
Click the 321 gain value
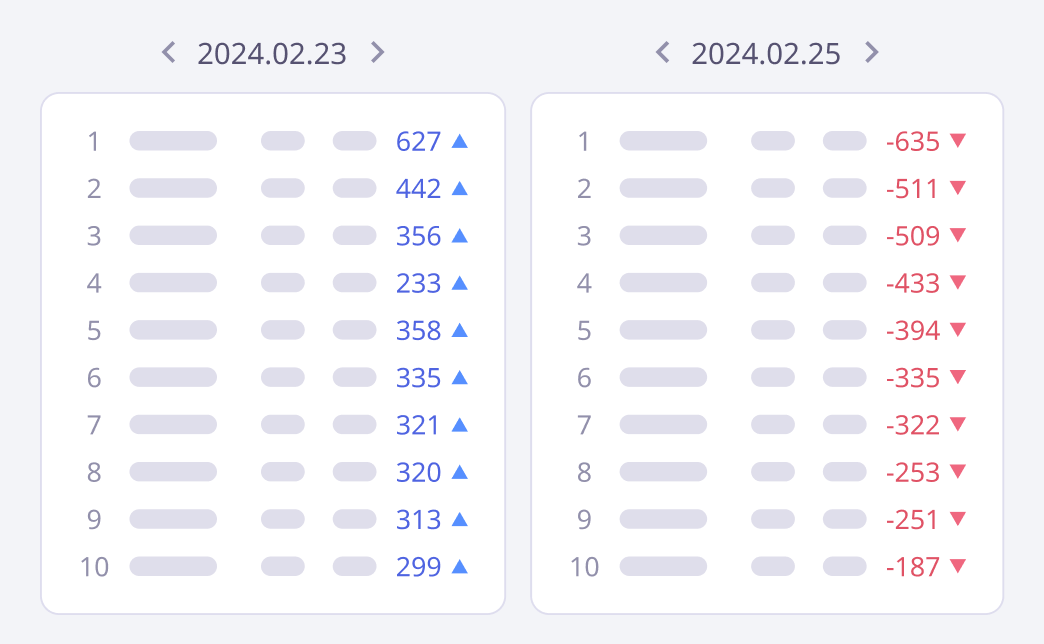419,425
